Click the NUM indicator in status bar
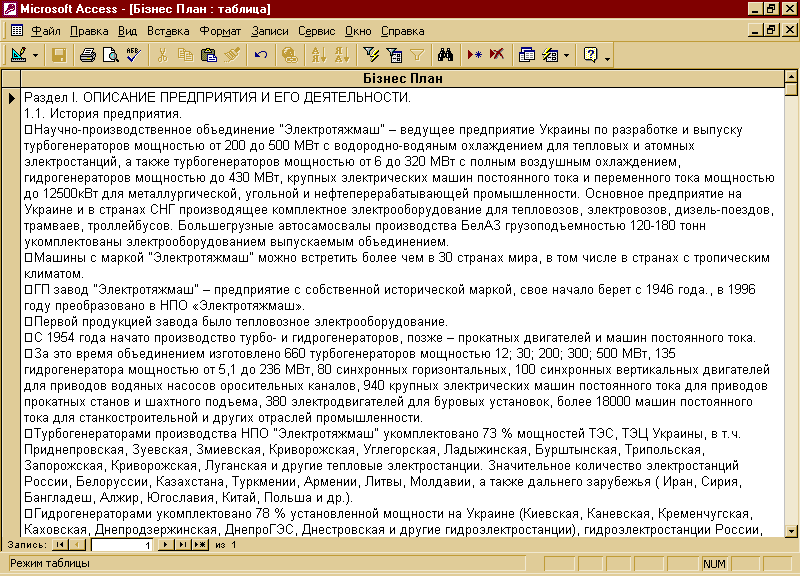Screen dimensions: 800x576 tap(714, 564)
